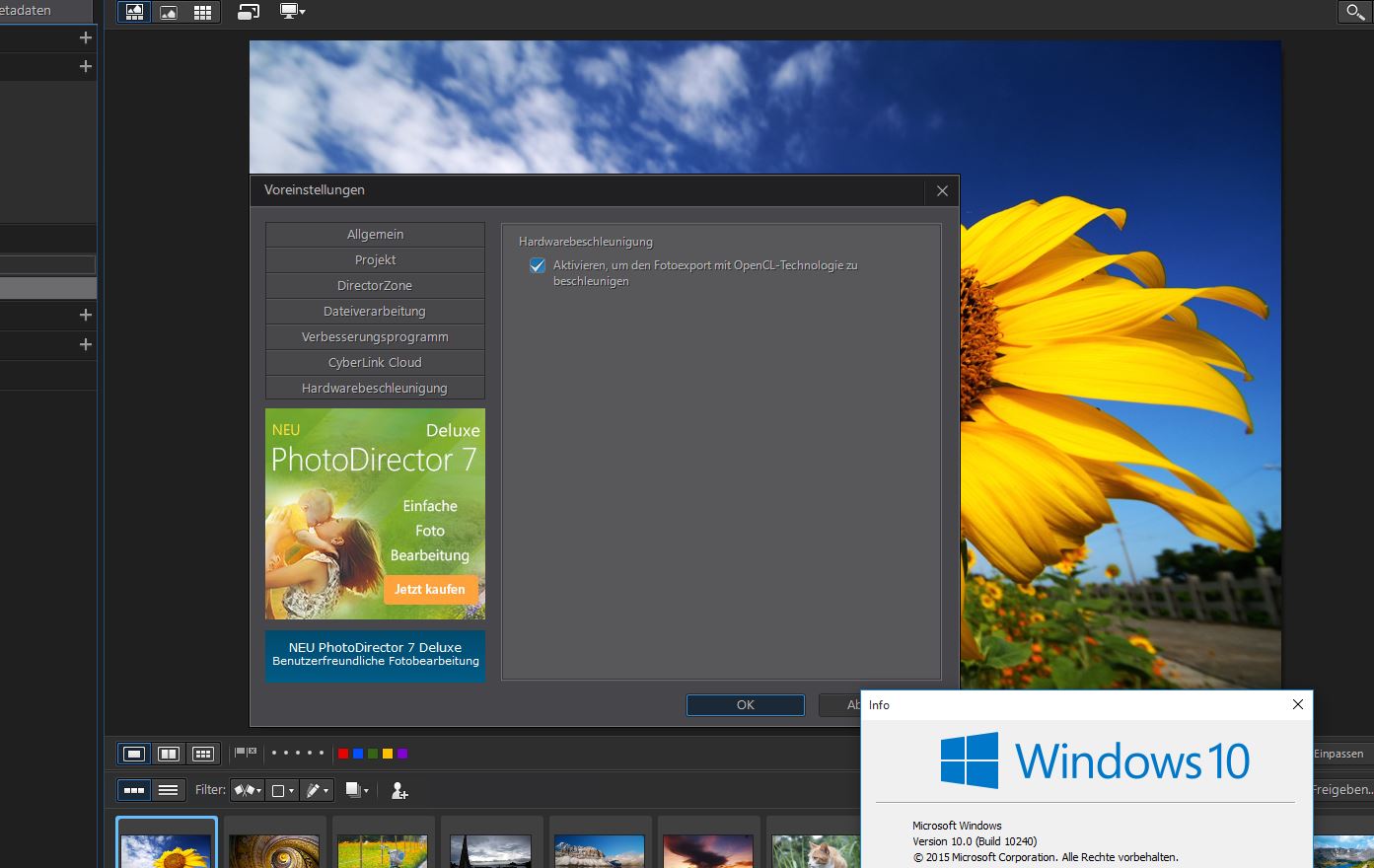Apply the red color label swatch
The width and height of the screenshot is (1374, 868).
point(343,754)
